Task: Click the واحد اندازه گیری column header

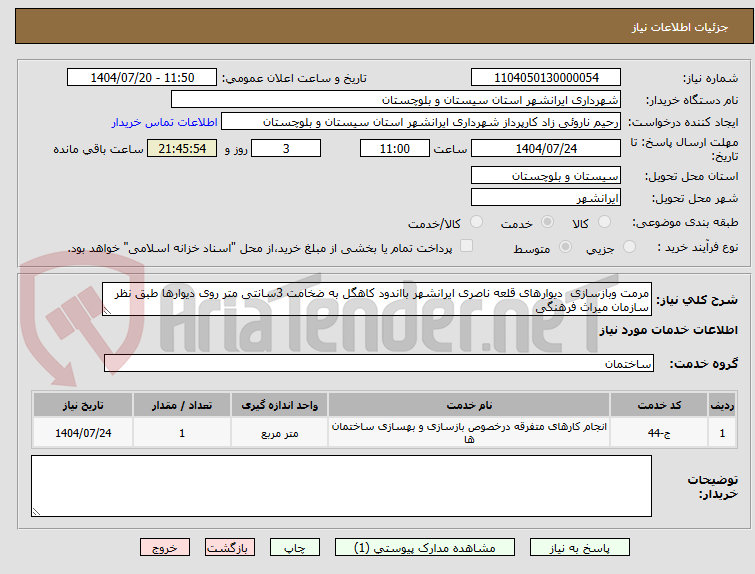Action: pyautogui.click(x=280, y=405)
